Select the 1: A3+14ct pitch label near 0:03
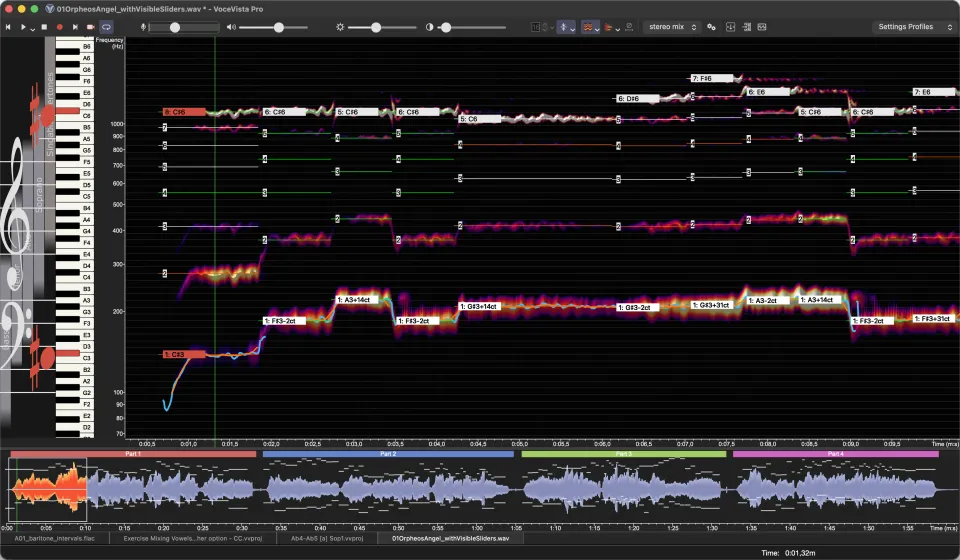The width and height of the screenshot is (960, 560). point(356,300)
